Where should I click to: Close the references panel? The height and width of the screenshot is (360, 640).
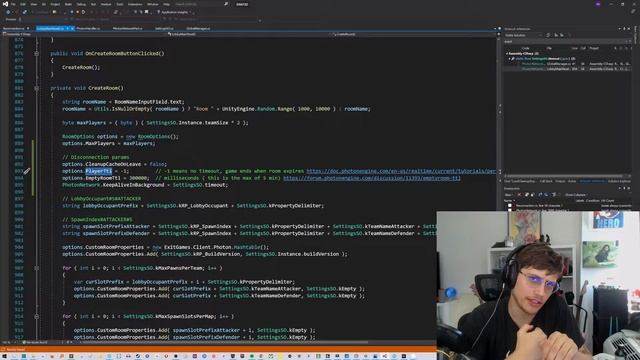tap(629, 29)
